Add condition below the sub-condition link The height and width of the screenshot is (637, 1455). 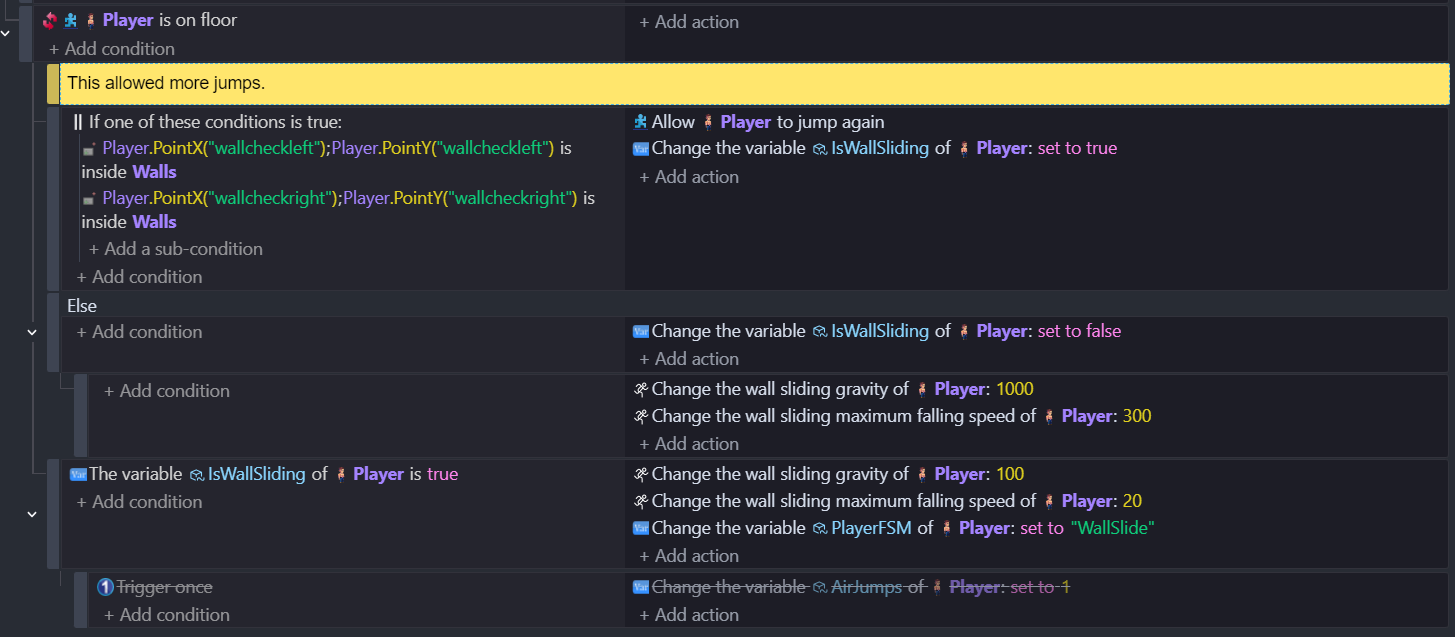pos(139,277)
